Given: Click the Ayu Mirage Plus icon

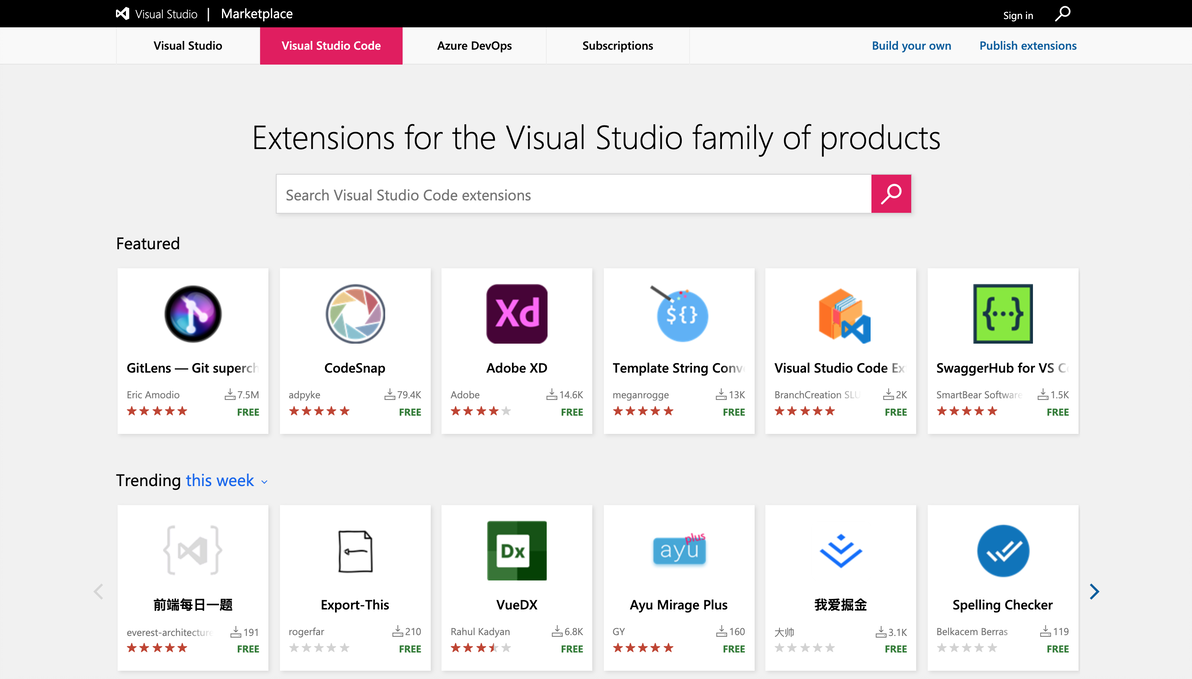Looking at the screenshot, I should coord(679,551).
